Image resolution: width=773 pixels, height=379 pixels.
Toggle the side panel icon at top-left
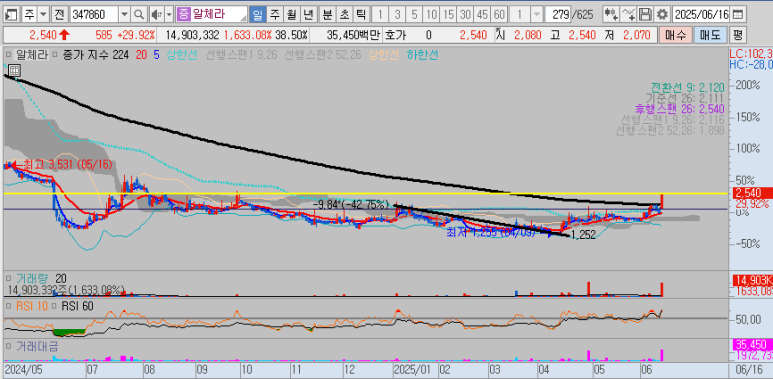click(x=12, y=14)
